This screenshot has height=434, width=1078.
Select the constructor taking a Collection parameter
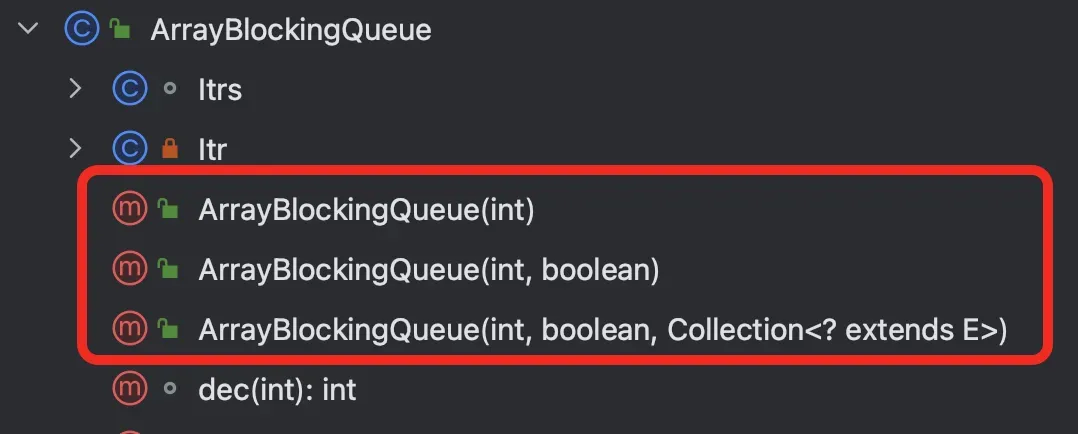(x=602, y=328)
